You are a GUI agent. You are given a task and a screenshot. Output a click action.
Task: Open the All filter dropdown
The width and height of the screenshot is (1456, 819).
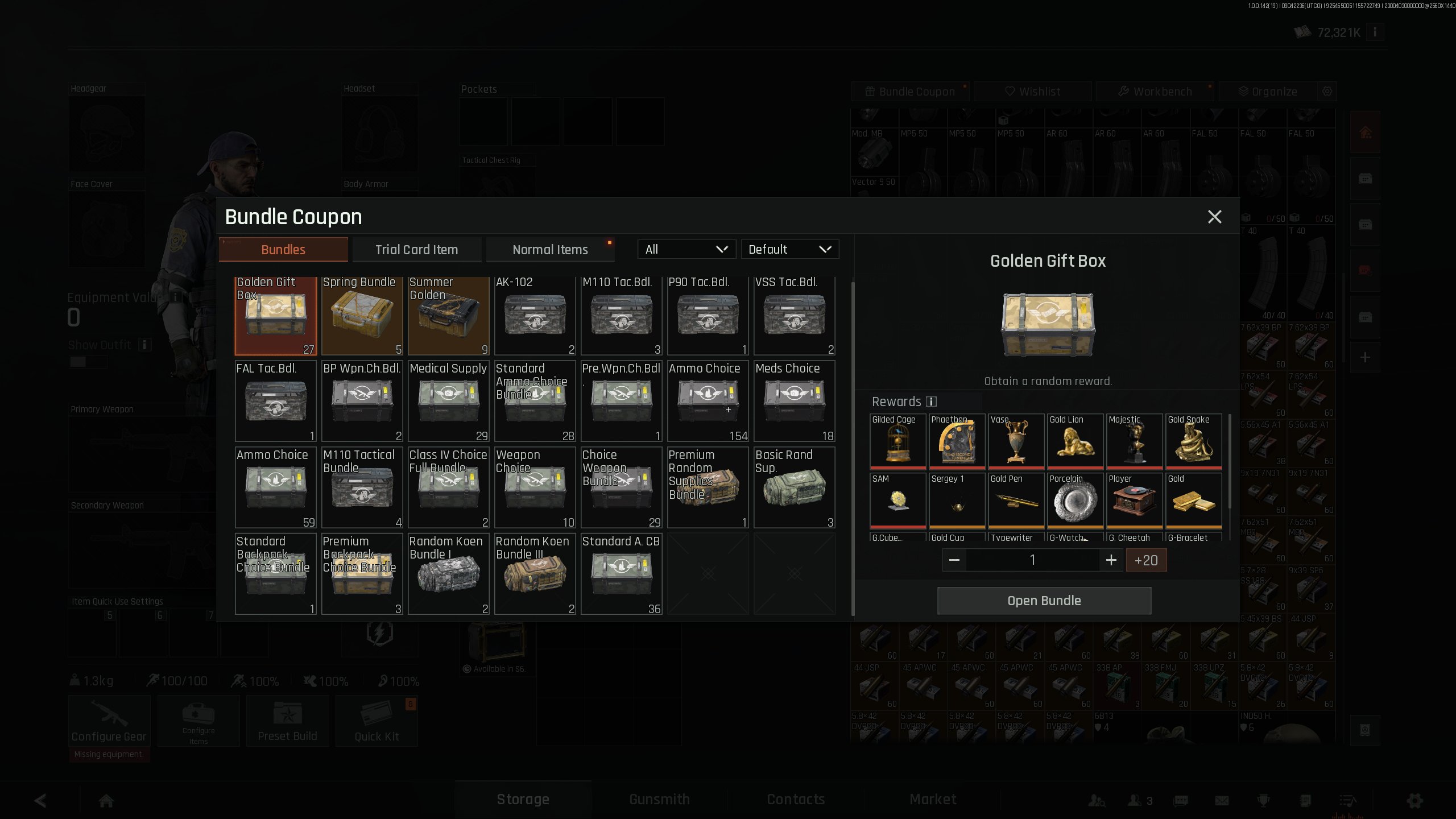click(x=686, y=249)
